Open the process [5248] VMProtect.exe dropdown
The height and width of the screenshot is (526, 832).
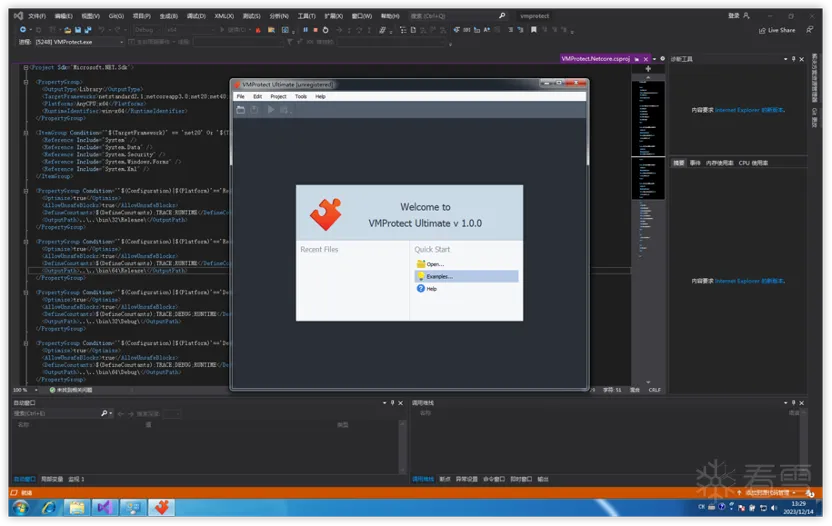[x=79, y=42]
